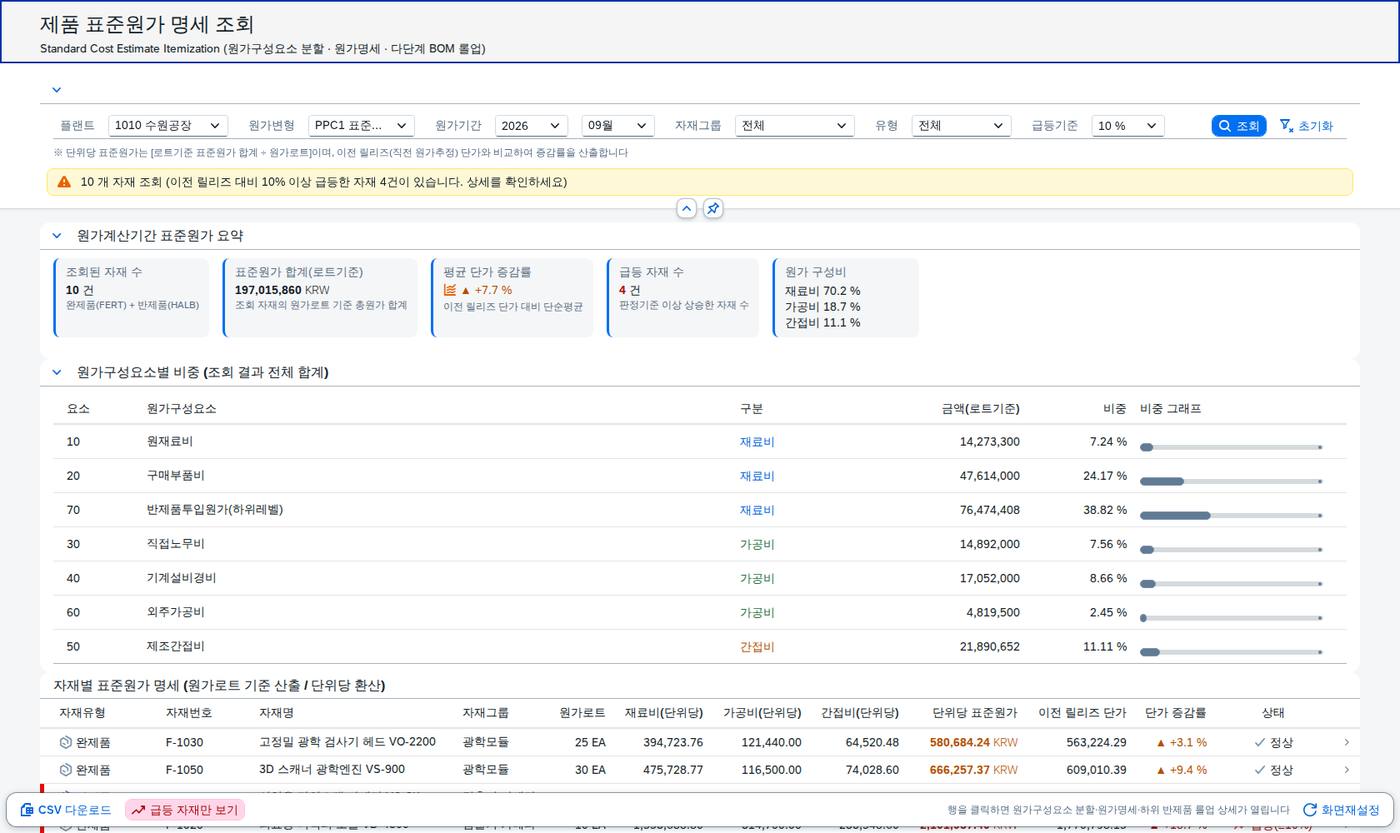Sort by 단위당 표준원가 column header
The image size is (1400, 833).
click(x=974, y=713)
